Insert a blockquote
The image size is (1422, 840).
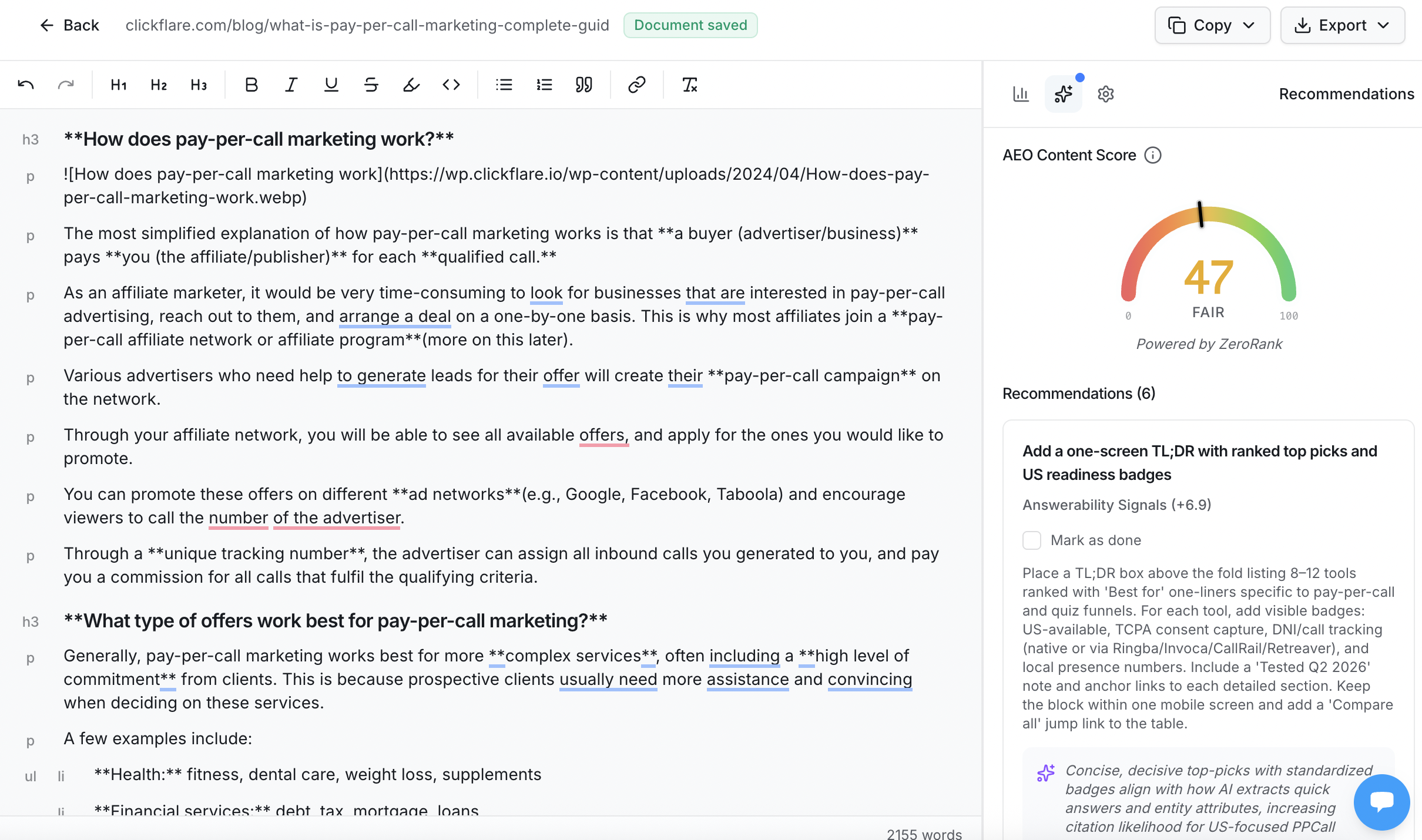tap(583, 85)
